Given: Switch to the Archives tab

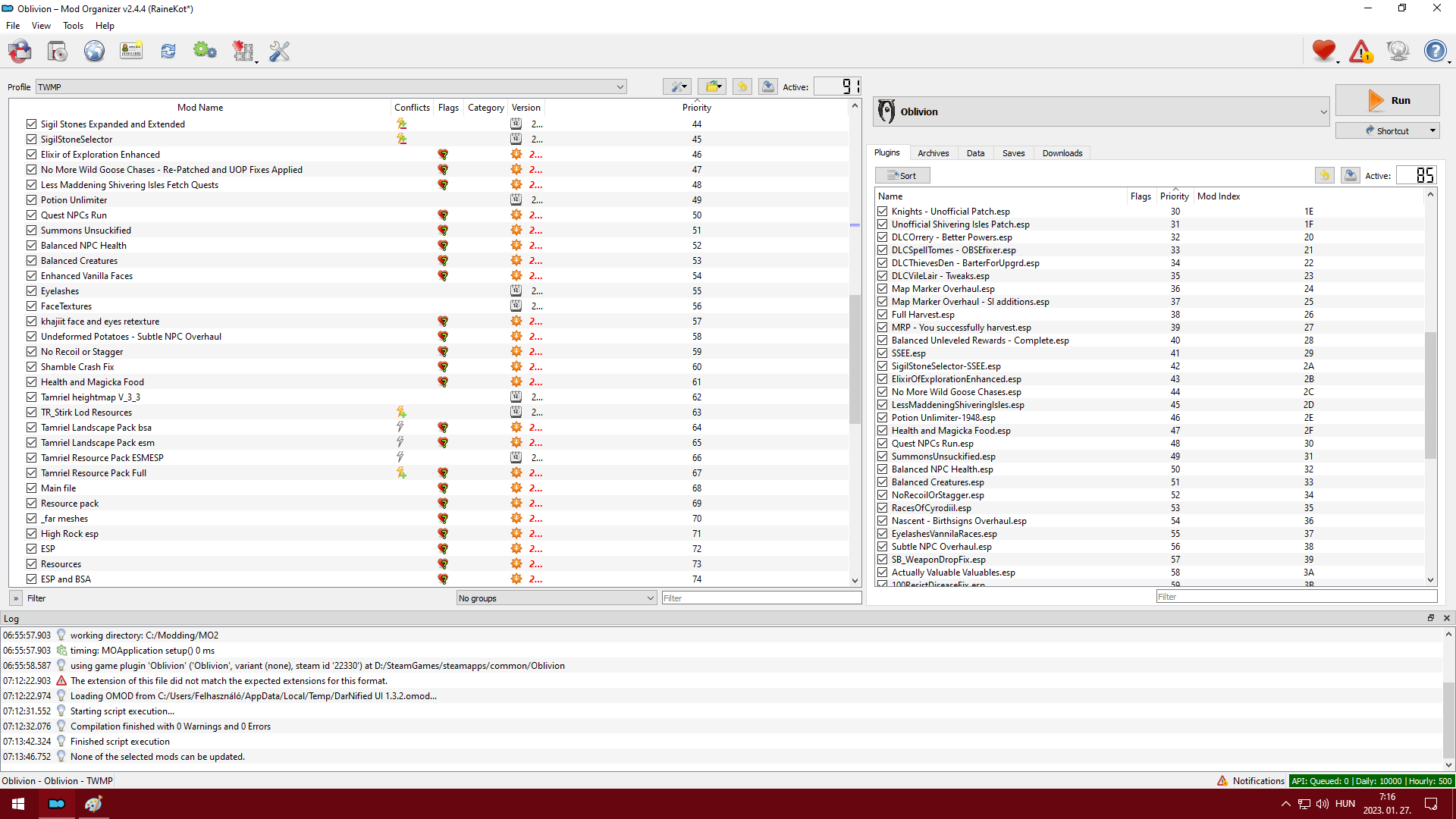Looking at the screenshot, I should pyautogui.click(x=933, y=153).
